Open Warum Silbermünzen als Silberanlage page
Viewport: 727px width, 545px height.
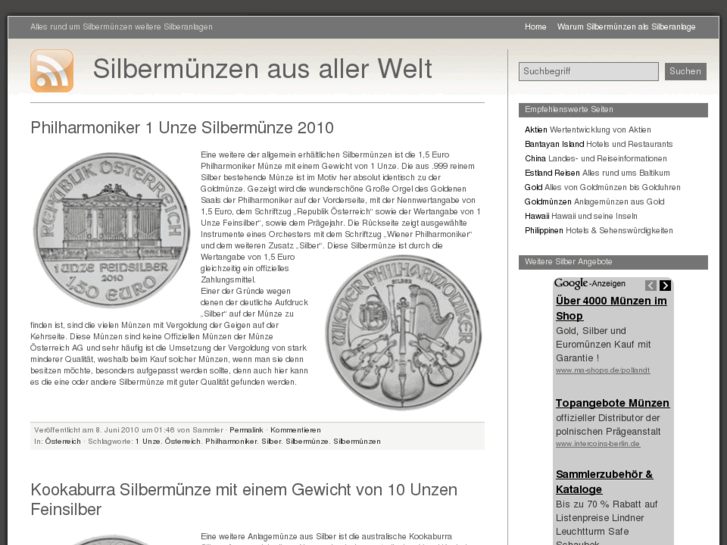pyautogui.click(x=626, y=27)
